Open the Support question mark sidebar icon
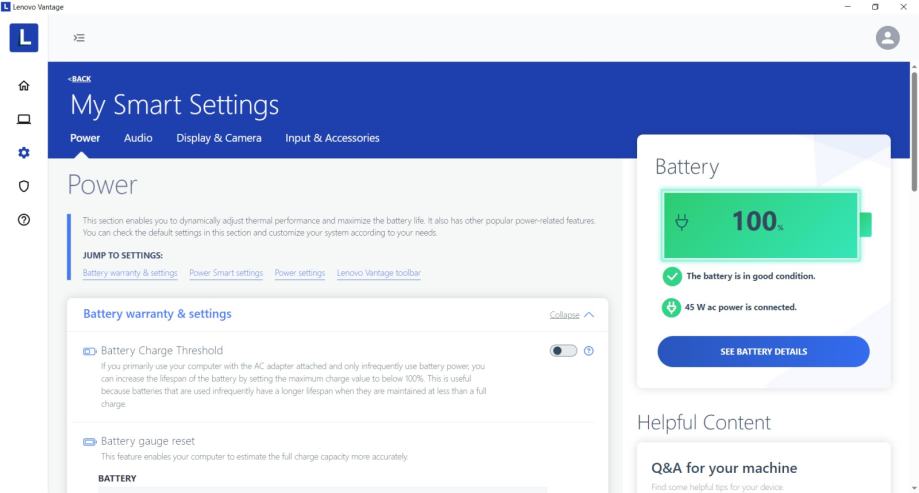This screenshot has height=493, width=919. pos(25,220)
